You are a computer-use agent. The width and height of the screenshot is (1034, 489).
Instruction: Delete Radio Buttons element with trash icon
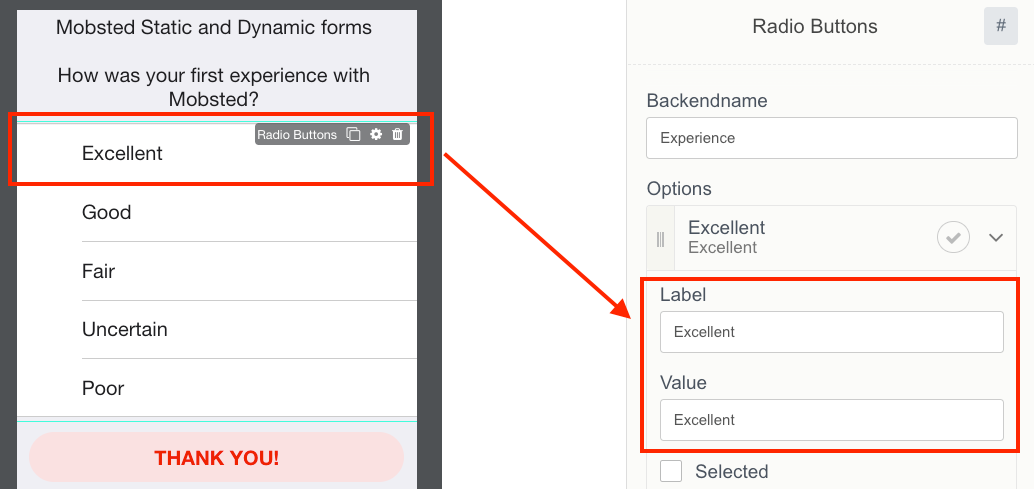[397, 134]
